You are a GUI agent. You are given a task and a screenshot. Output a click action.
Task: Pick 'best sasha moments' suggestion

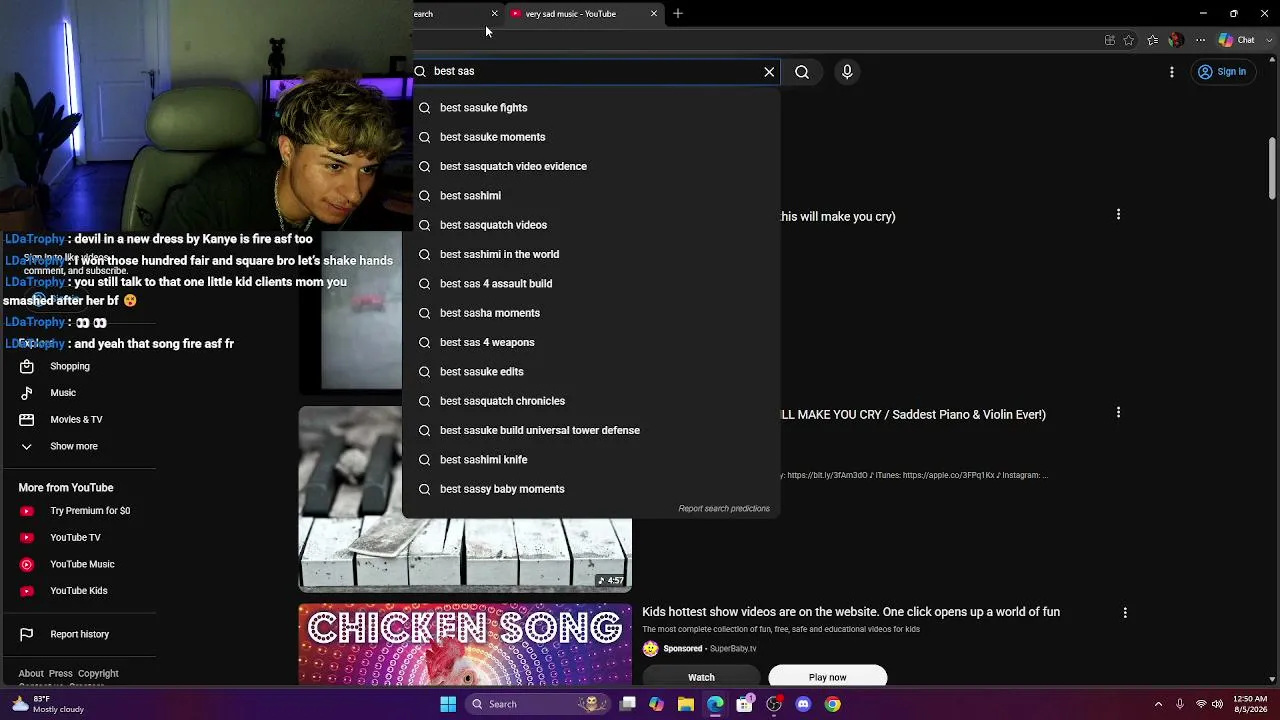(591, 313)
